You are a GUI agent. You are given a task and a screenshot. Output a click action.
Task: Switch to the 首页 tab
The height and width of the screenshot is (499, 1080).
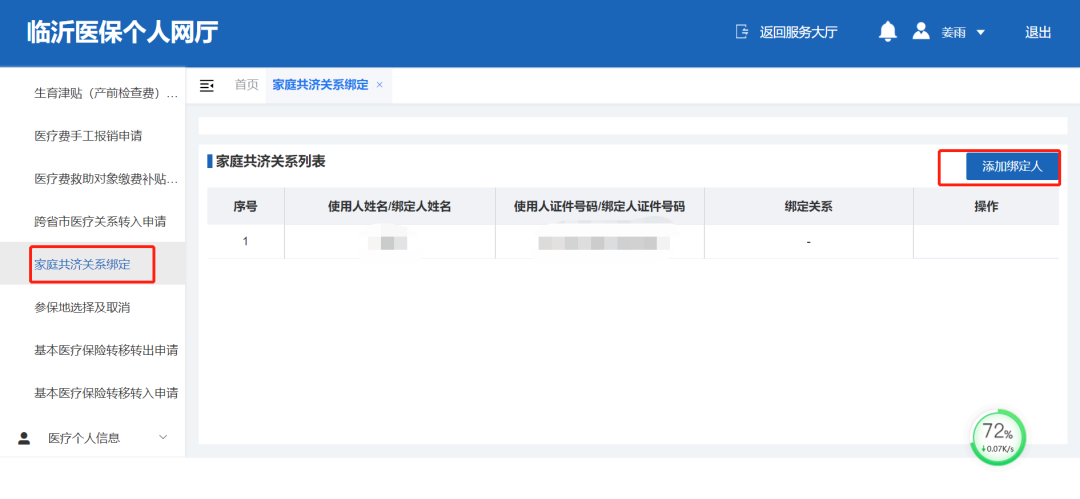[246, 85]
